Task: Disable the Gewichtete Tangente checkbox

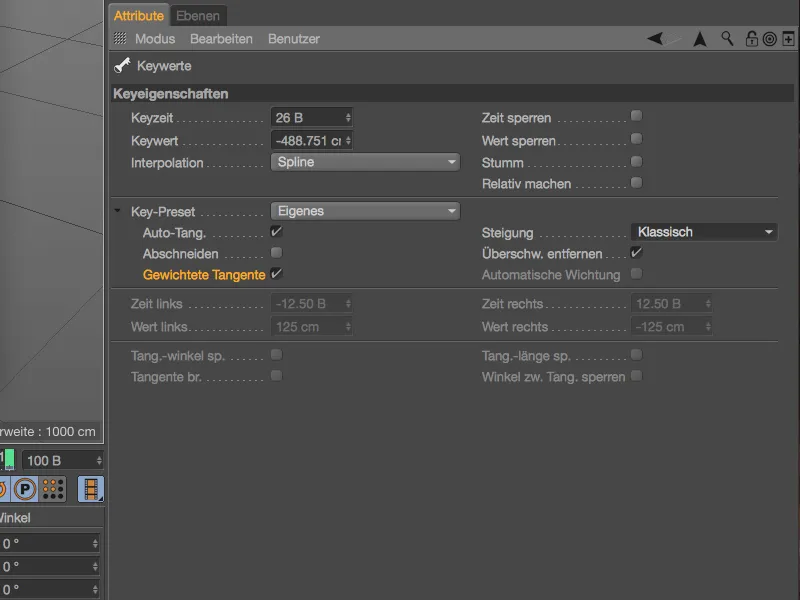Action: 276,274
